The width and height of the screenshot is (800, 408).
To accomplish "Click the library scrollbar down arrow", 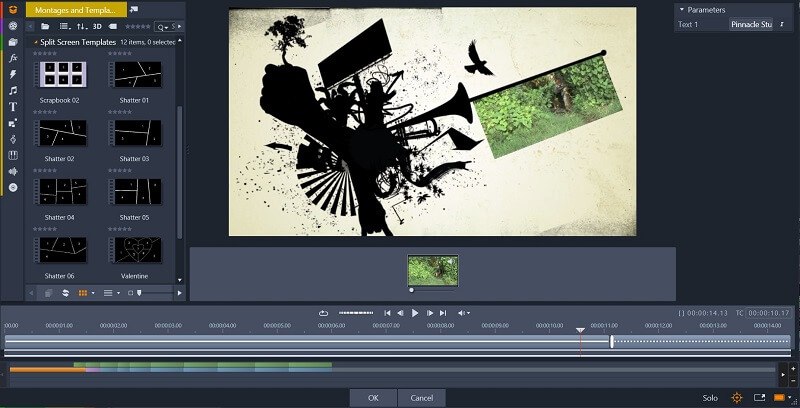I will click(180, 280).
